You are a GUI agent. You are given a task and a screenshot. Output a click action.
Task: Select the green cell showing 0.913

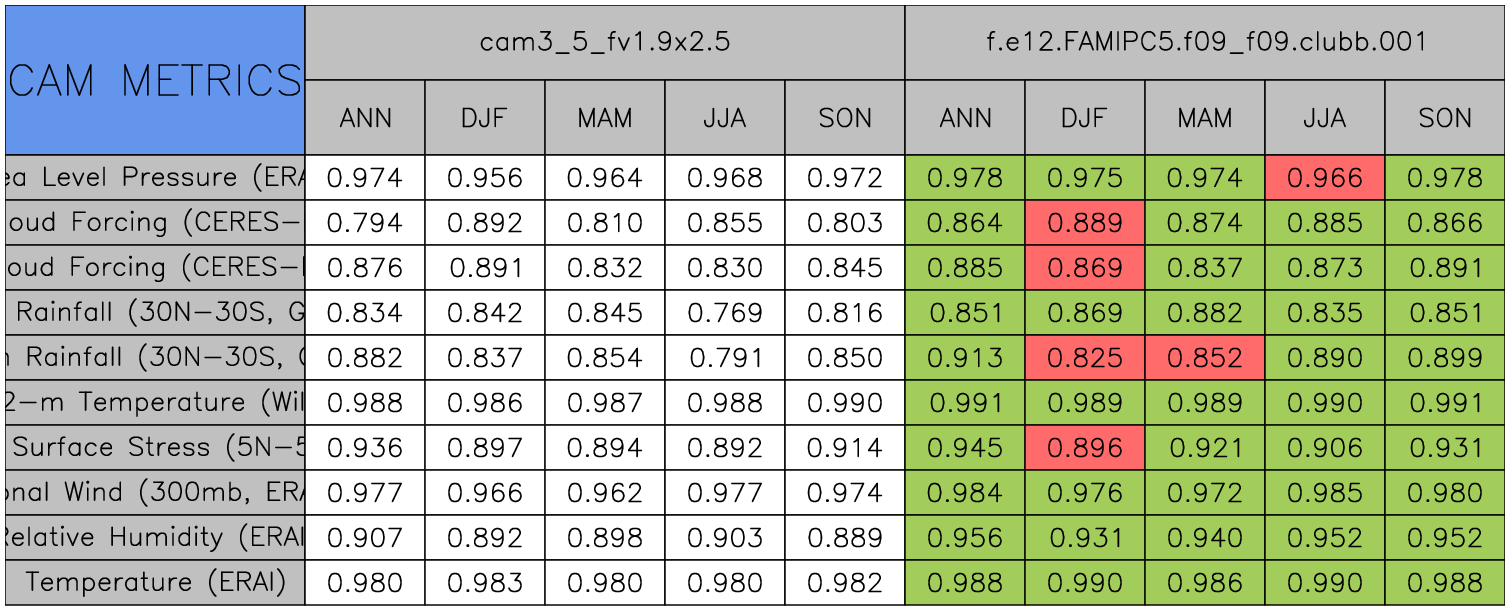965,358
